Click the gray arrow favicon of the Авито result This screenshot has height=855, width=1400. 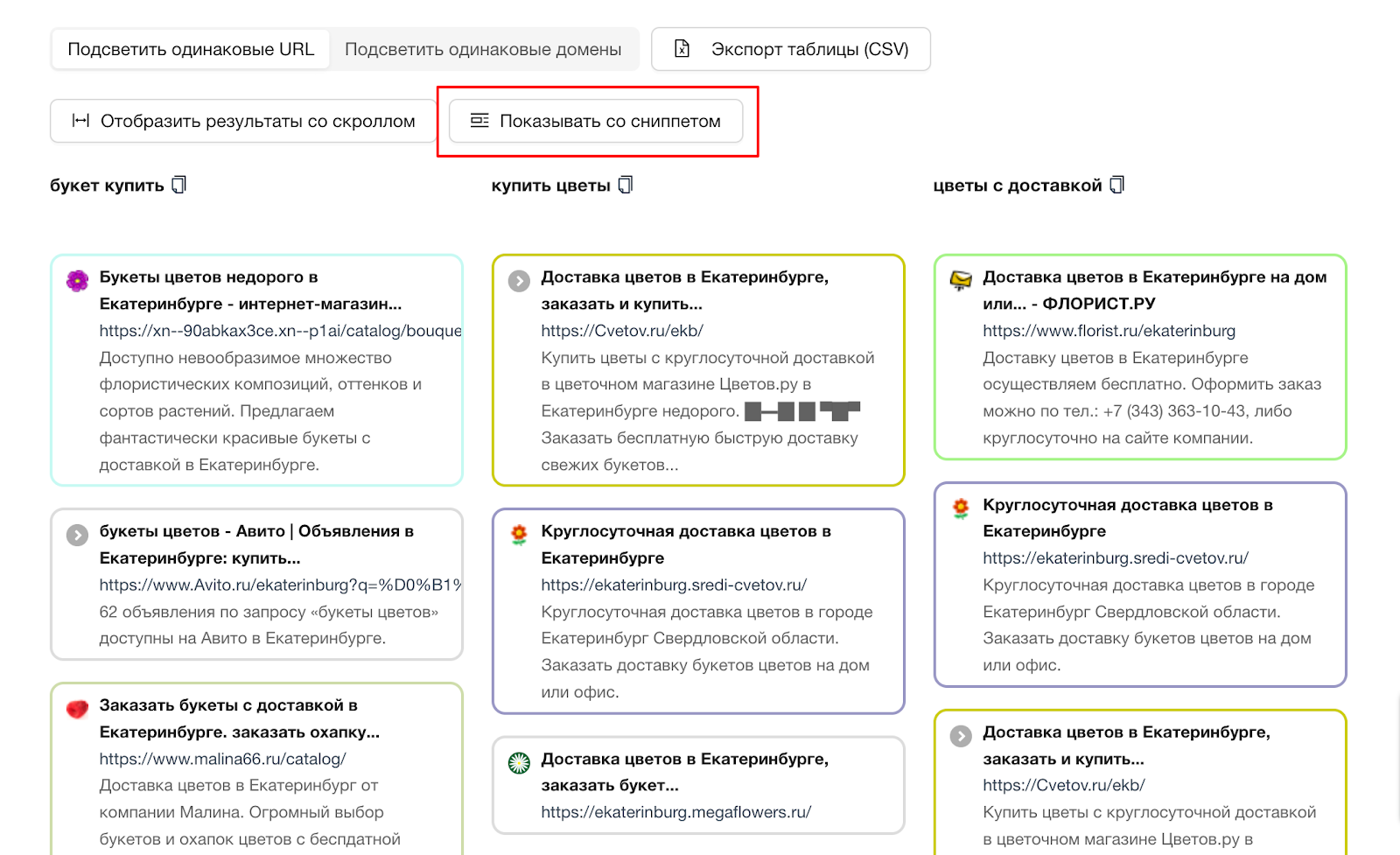[x=78, y=535]
